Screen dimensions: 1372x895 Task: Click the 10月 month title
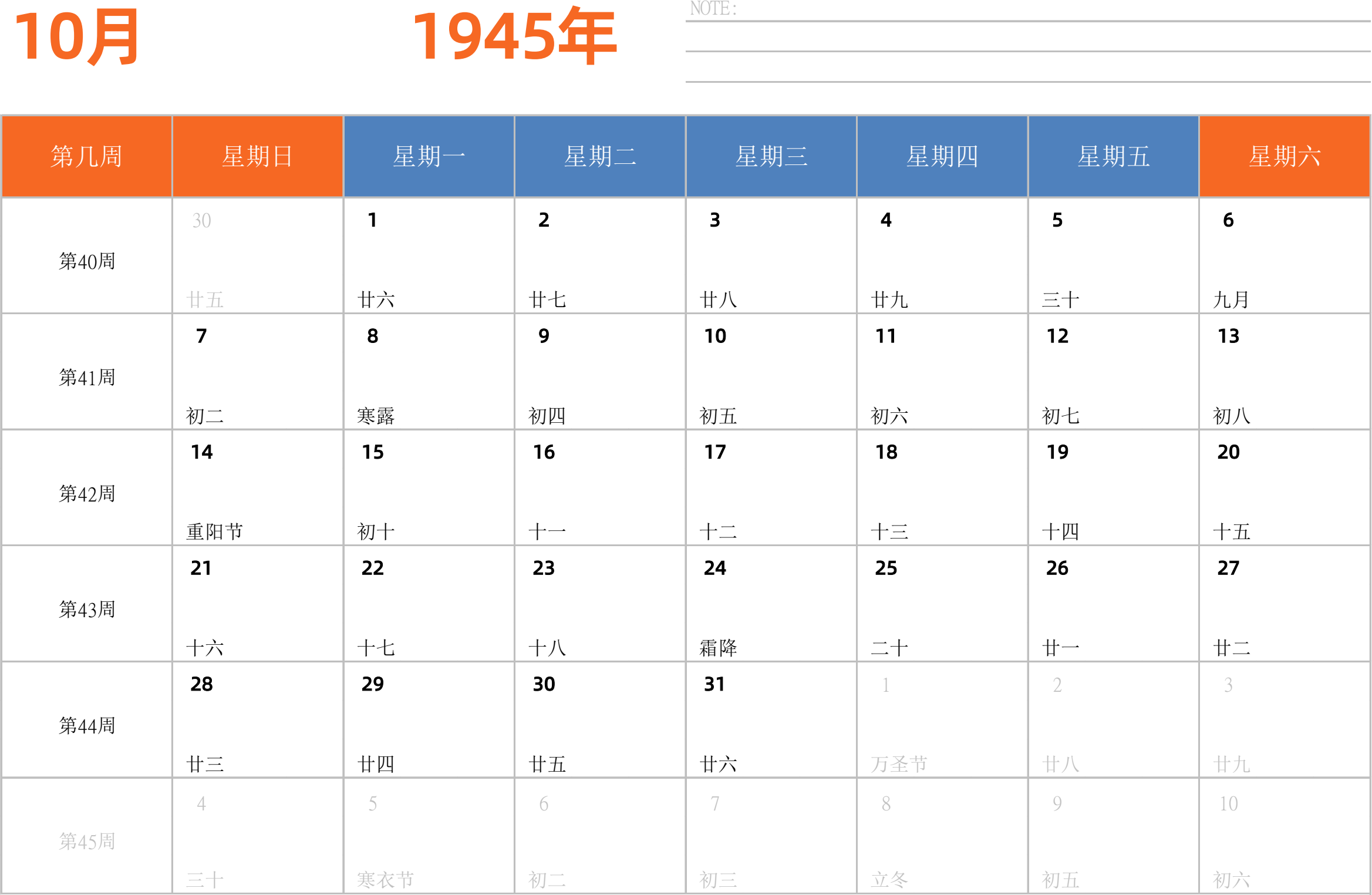[76, 38]
